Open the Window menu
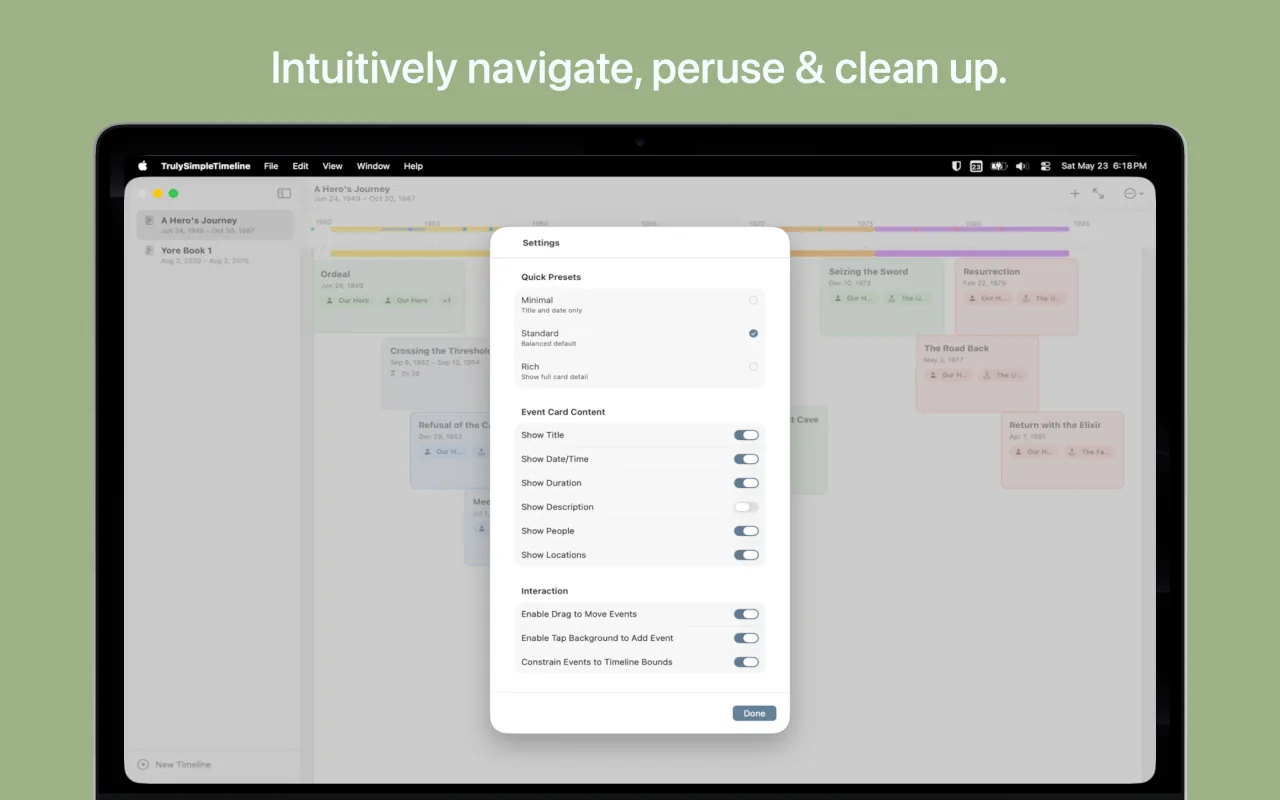1280x800 pixels. [x=373, y=166]
